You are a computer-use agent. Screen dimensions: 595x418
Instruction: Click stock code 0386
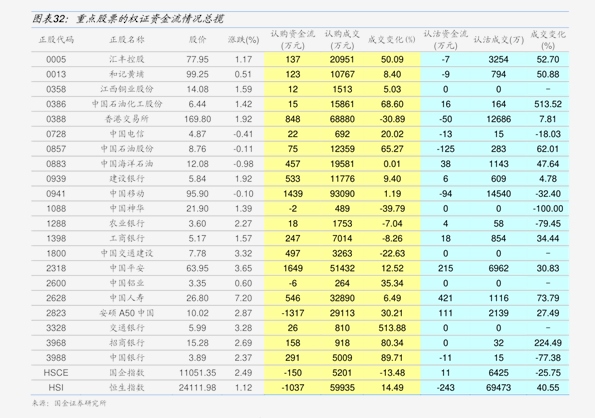pos(56,104)
